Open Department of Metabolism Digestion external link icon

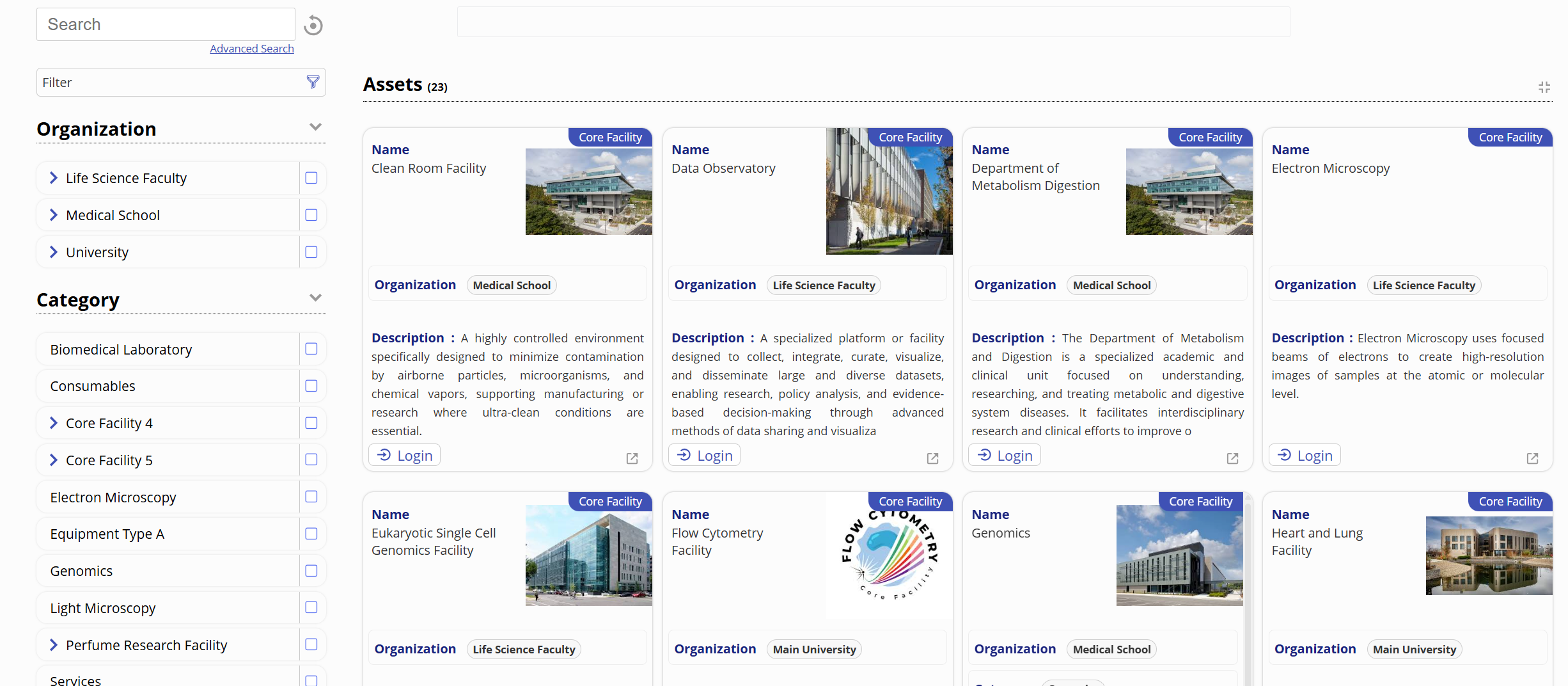[1232, 458]
